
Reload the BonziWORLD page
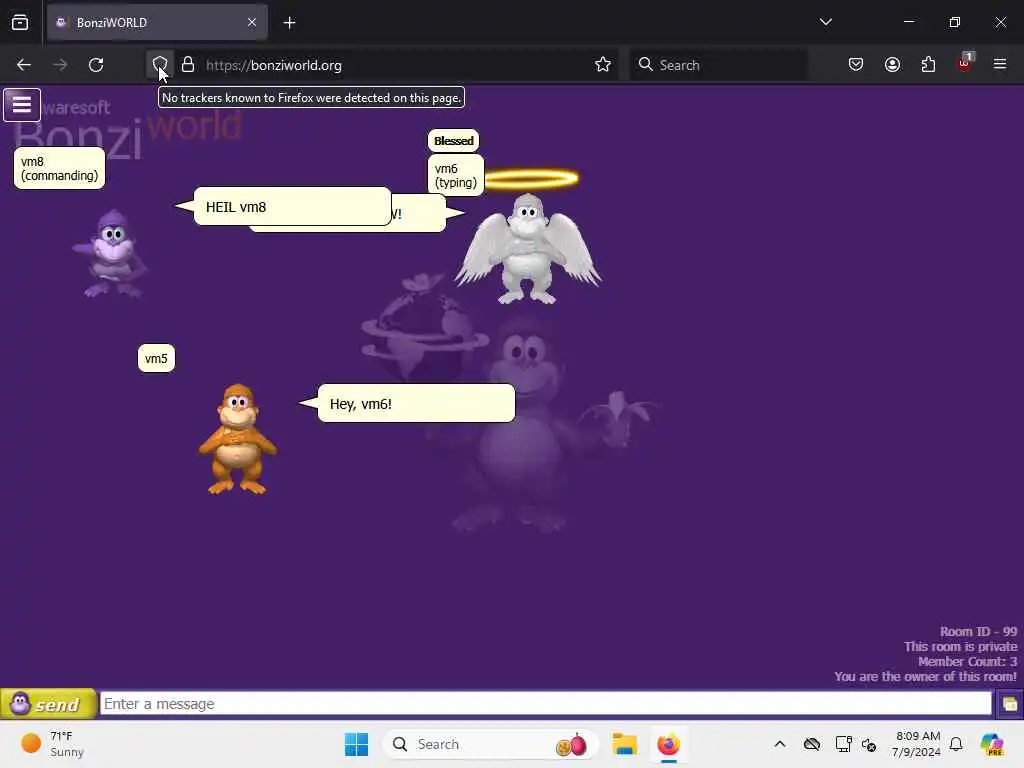pyautogui.click(x=96, y=65)
